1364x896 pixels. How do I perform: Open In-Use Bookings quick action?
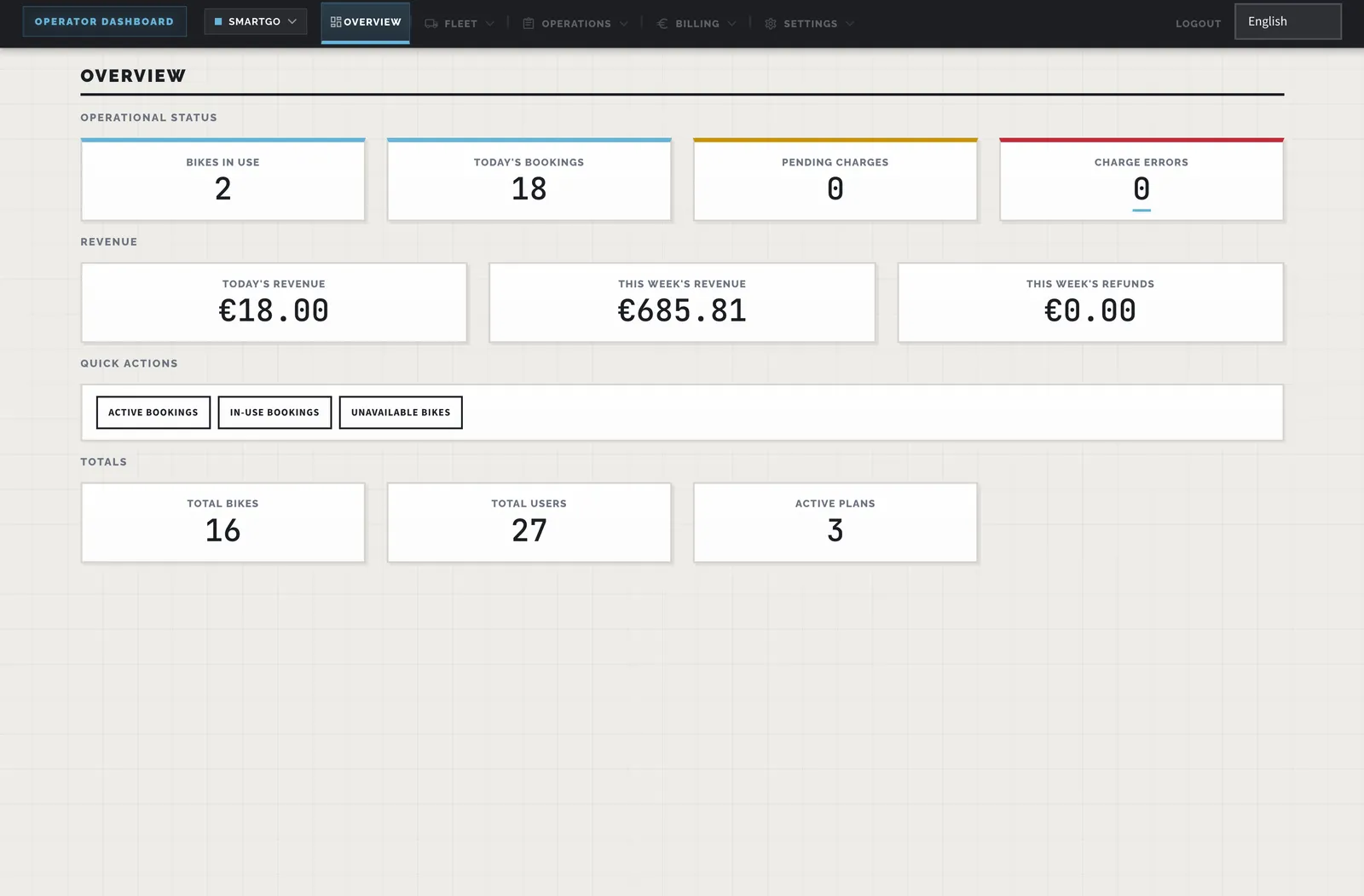tap(275, 413)
